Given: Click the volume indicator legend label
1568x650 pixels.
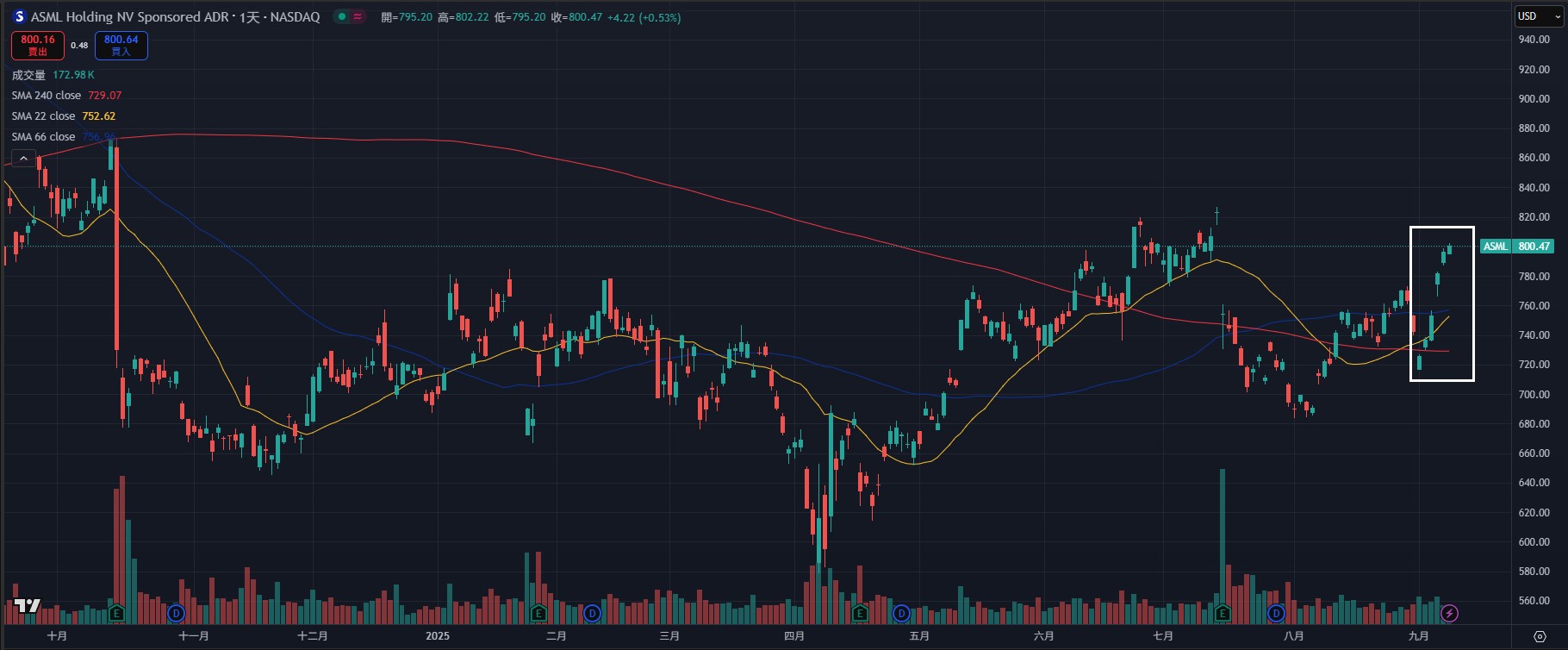Looking at the screenshot, I should point(28,75).
